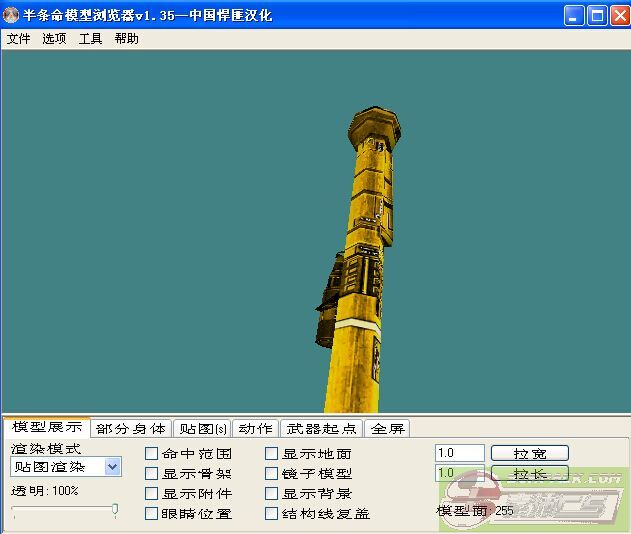Open the 动作 tab

[254, 429]
